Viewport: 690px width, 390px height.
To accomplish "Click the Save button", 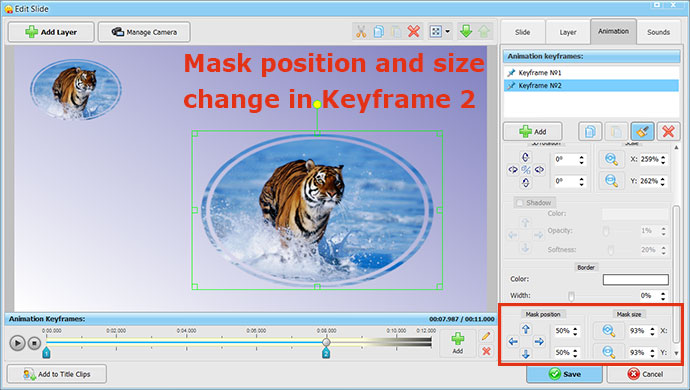I will pyautogui.click(x=565, y=374).
